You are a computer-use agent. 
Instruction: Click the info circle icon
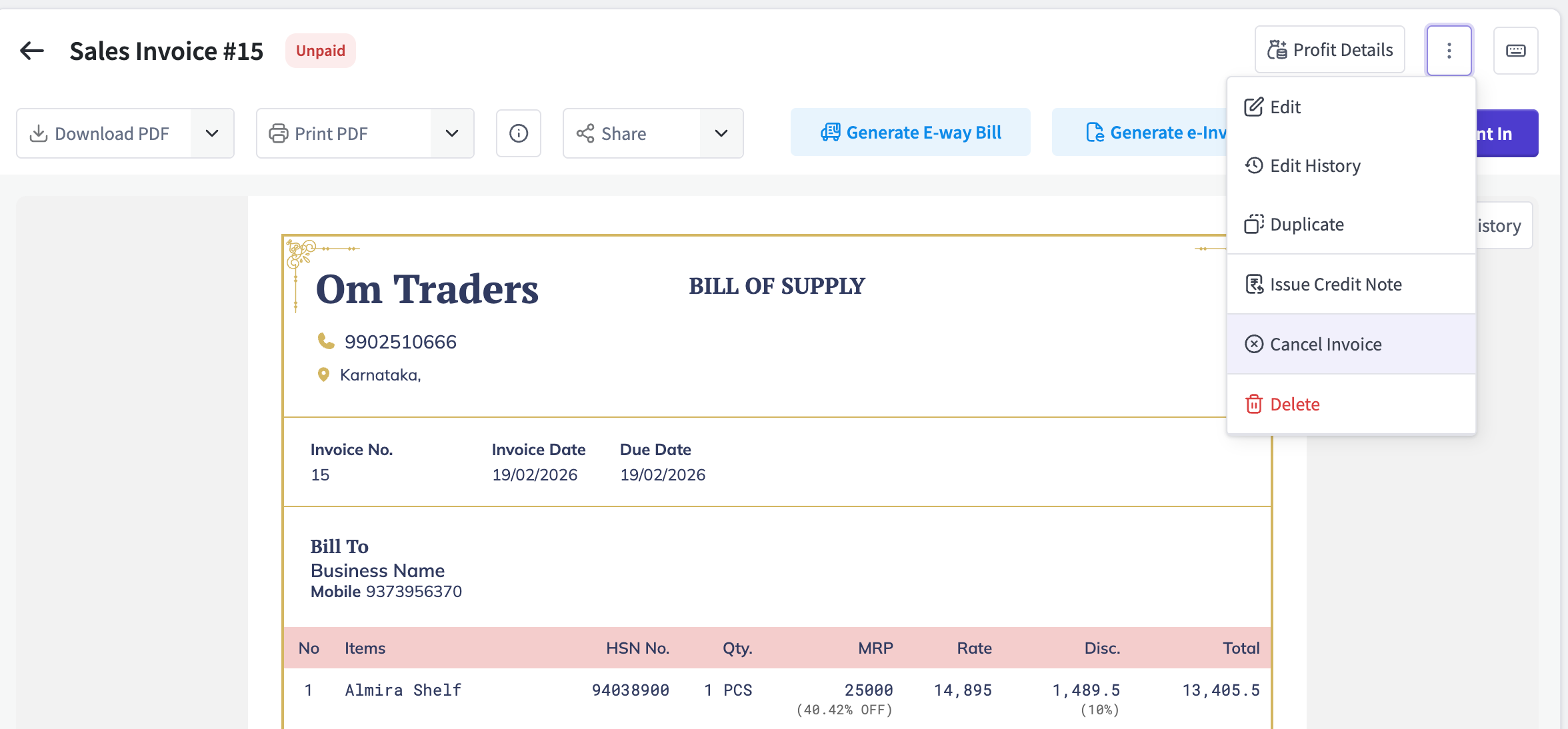[518, 133]
